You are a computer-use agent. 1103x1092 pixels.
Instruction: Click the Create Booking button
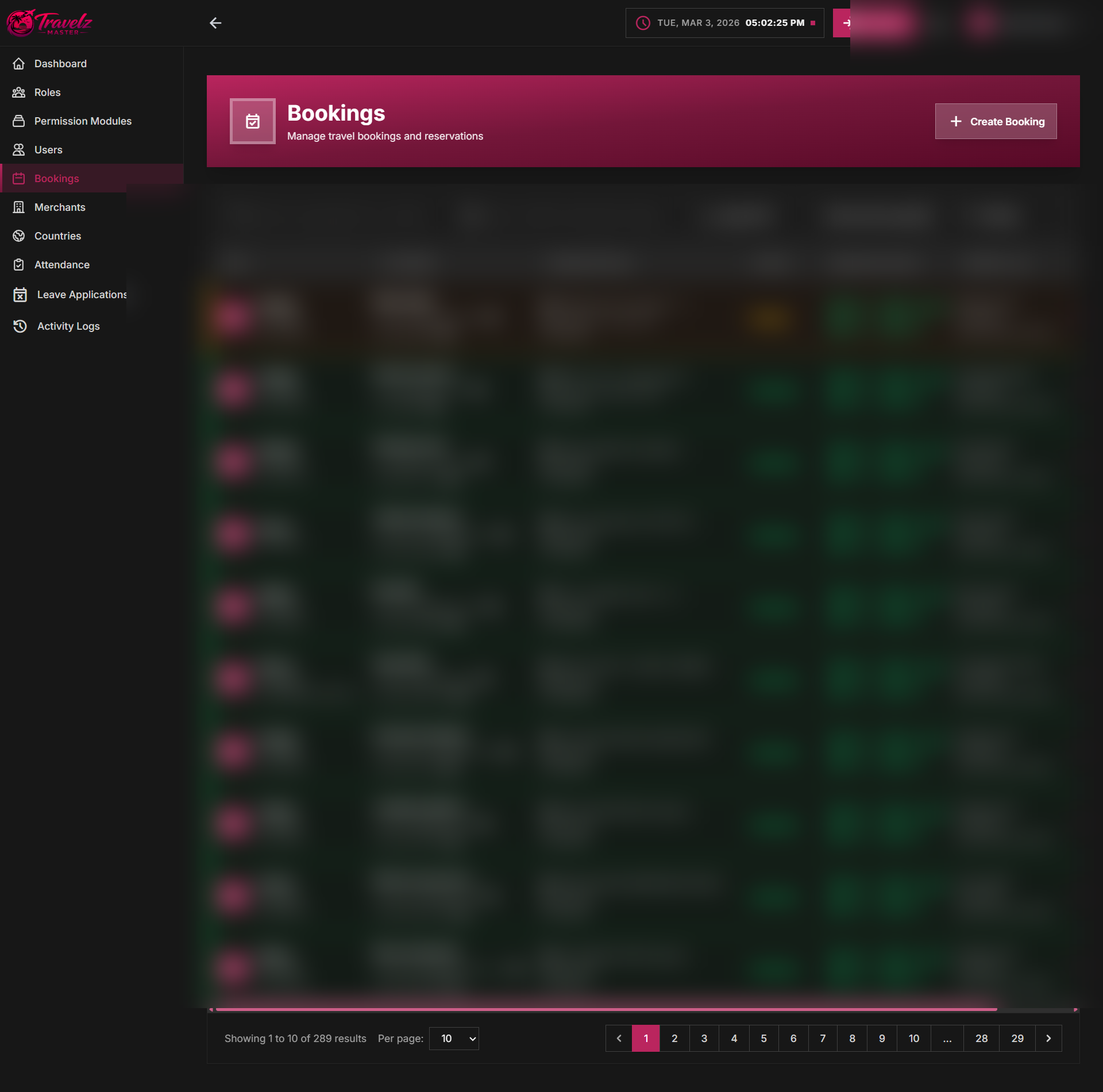tap(996, 121)
